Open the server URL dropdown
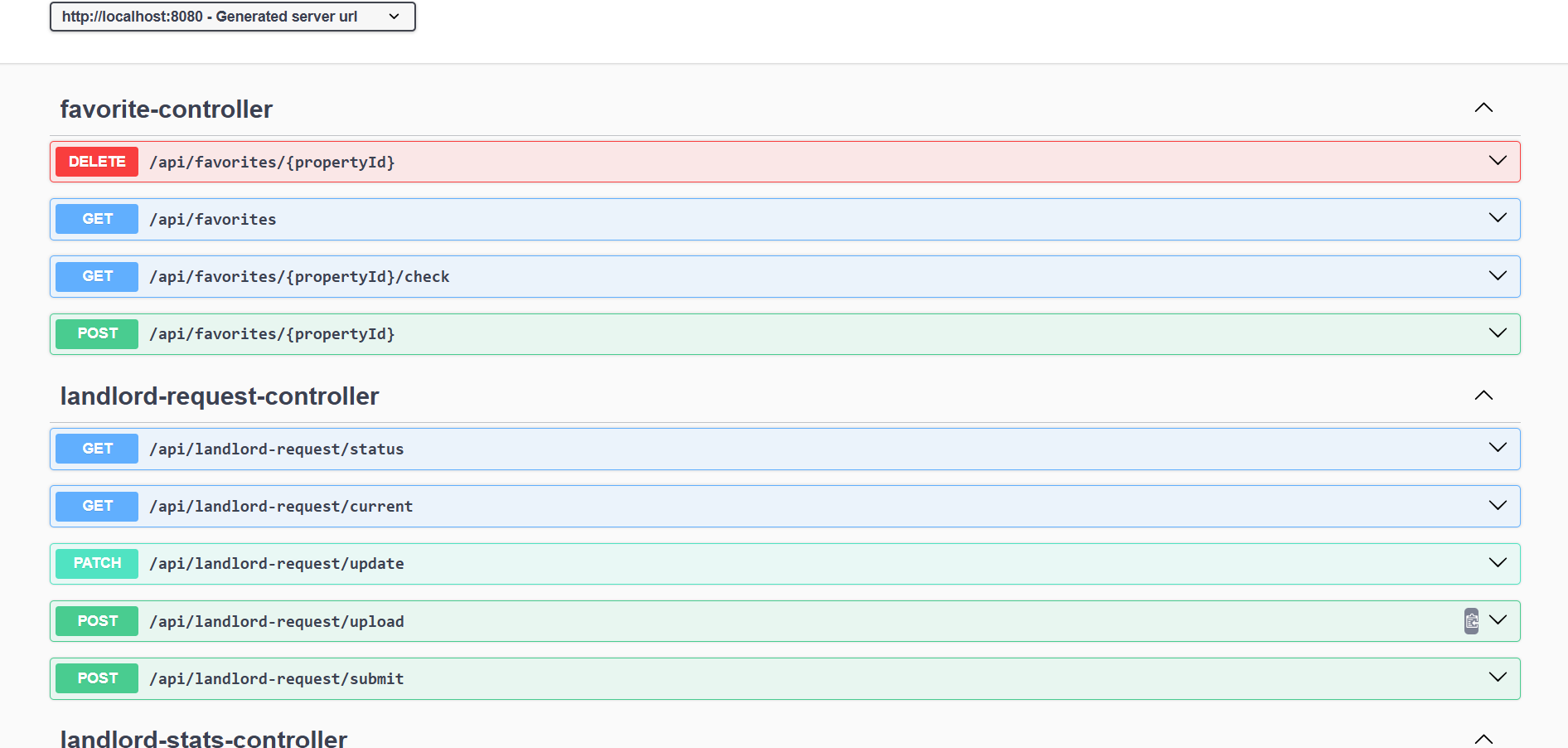 [232, 17]
